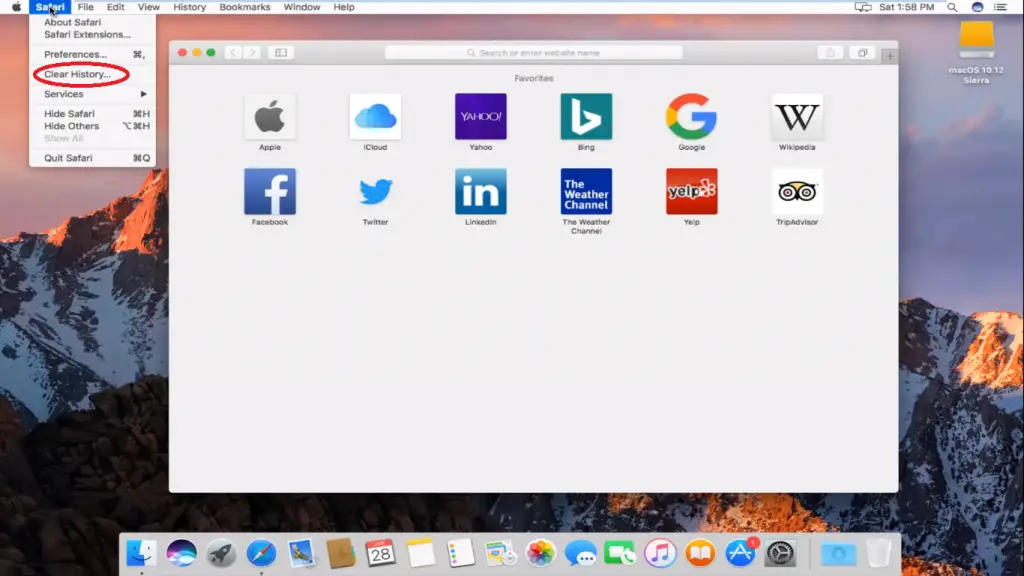Open the Bing favorite tile
Screen dimensions: 1024x576
coord(586,117)
